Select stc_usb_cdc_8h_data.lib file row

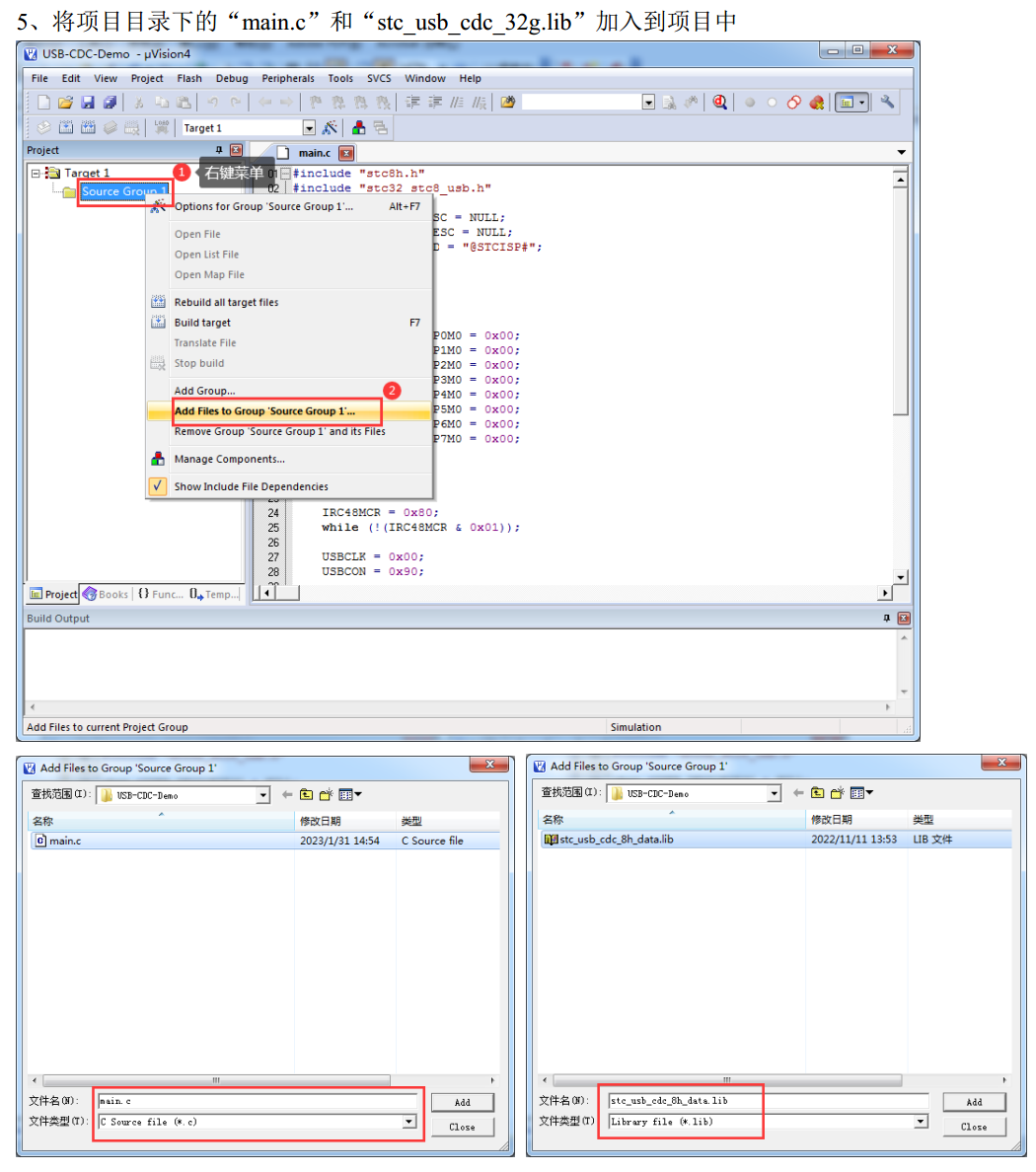[x=776, y=840]
